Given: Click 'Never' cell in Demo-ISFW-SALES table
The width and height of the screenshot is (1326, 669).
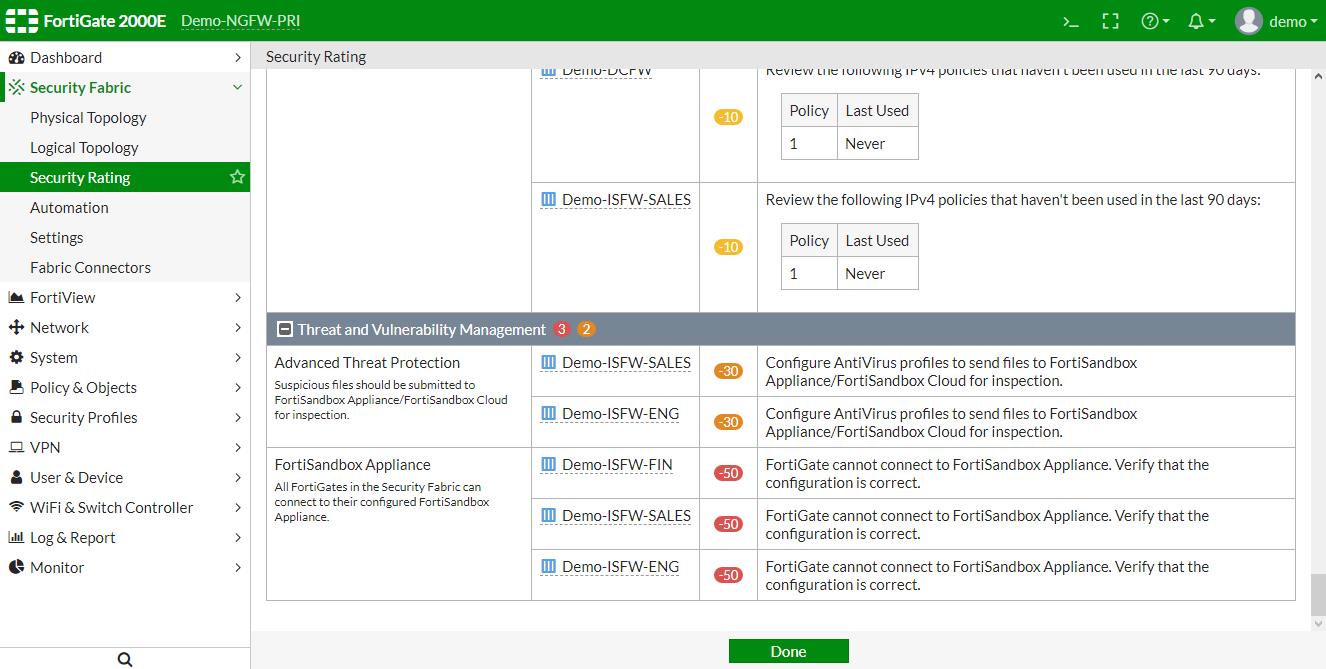Looking at the screenshot, I should coord(877,273).
